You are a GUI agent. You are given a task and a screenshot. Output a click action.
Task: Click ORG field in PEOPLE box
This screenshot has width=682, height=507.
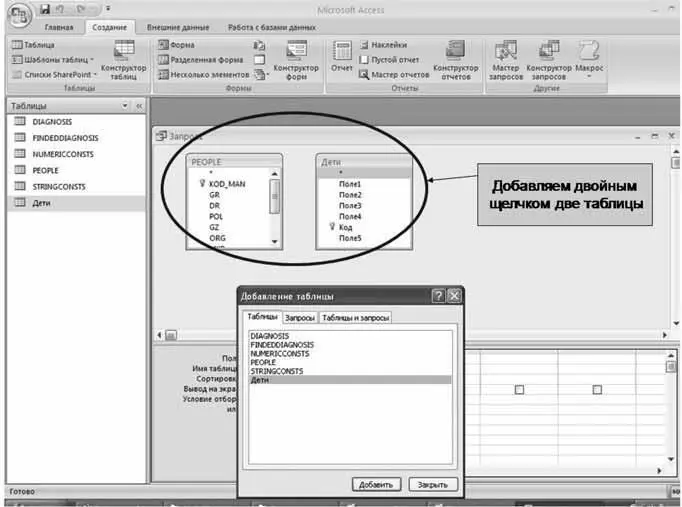[217, 238]
